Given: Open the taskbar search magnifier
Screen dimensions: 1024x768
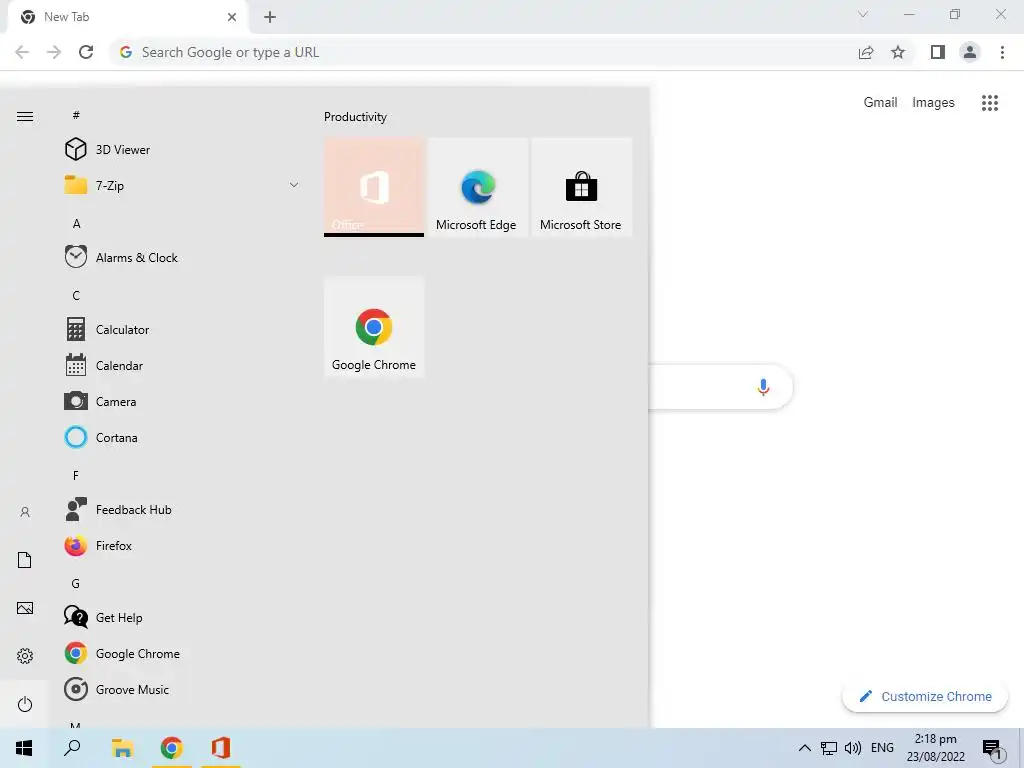Looking at the screenshot, I should [x=72, y=747].
